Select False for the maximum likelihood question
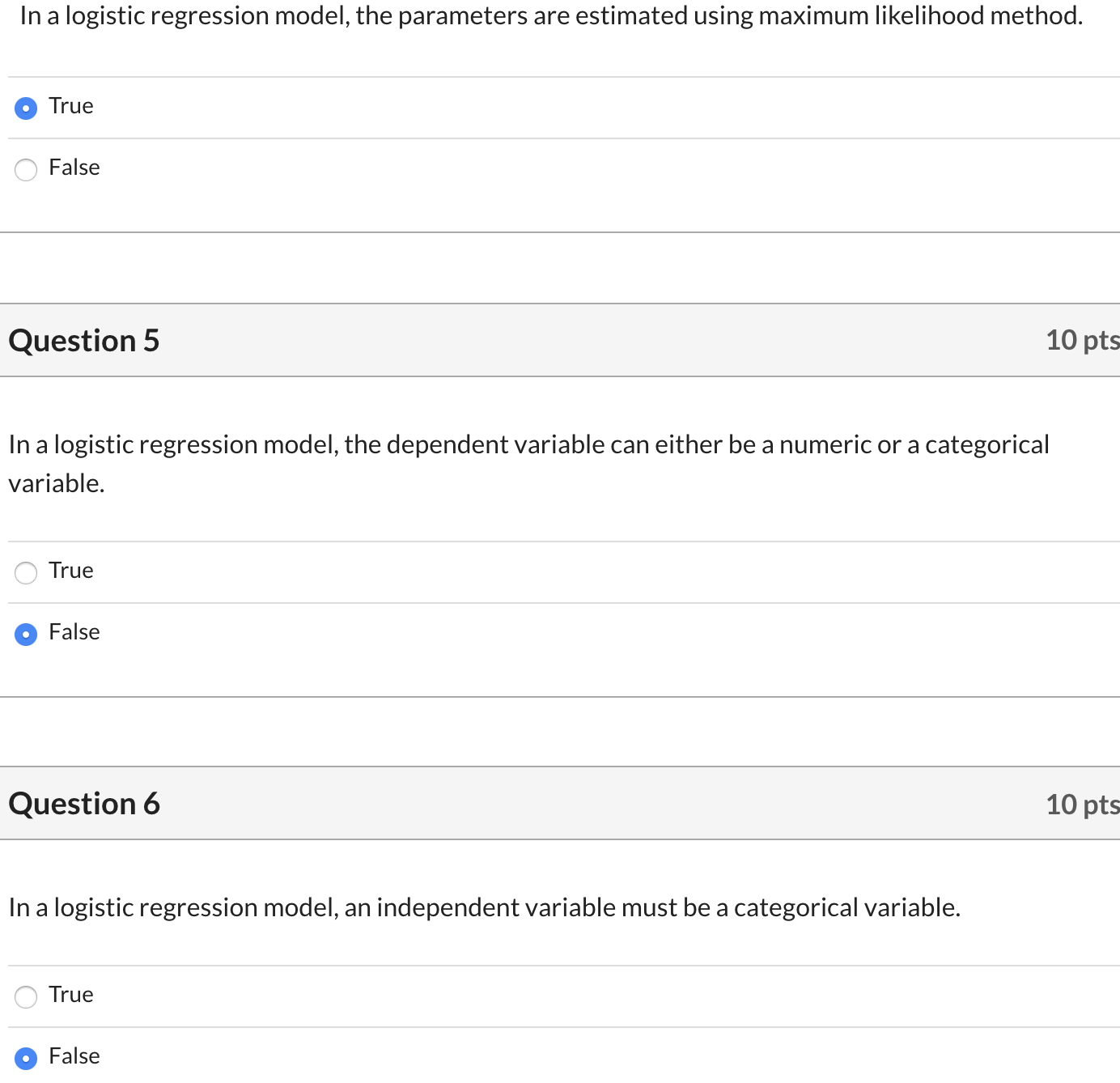The width and height of the screenshot is (1120, 1083). pos(26,169)
